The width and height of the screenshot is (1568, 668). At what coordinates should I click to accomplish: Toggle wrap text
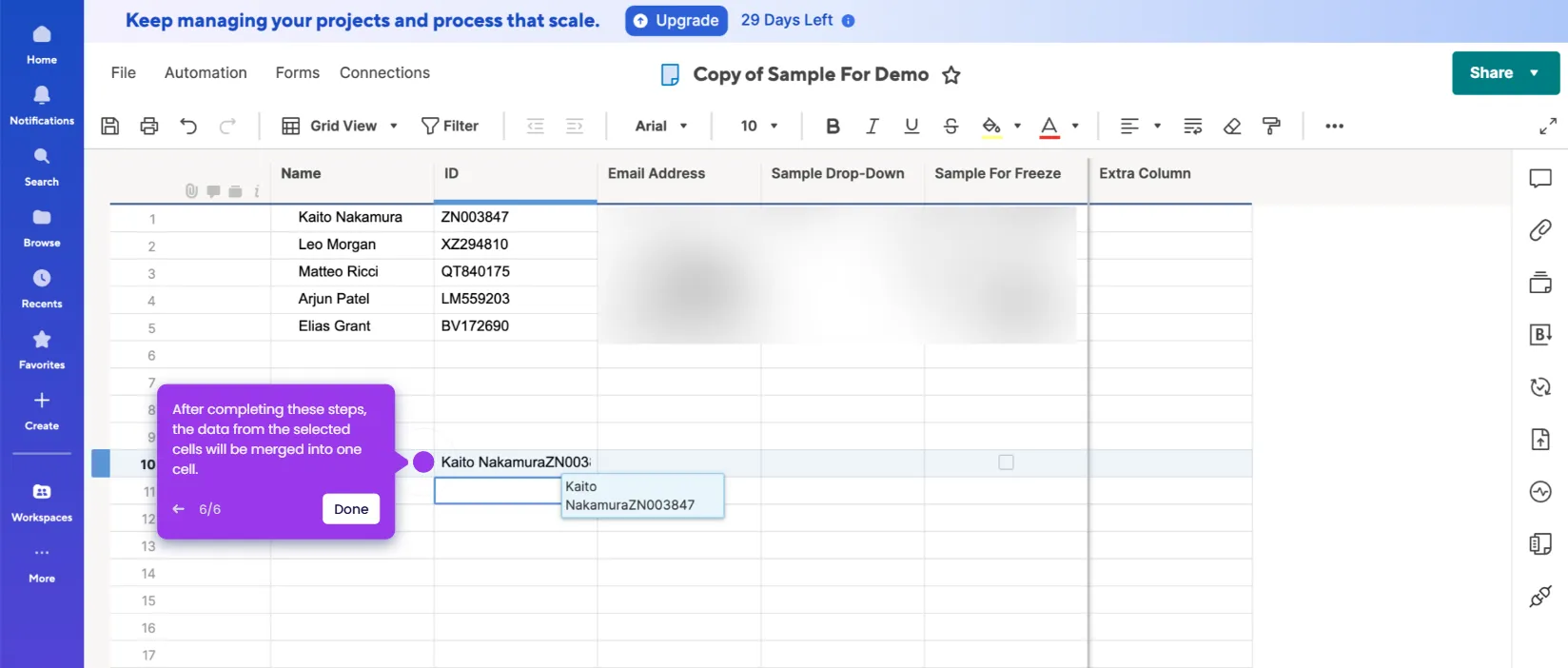[1193, 126]
